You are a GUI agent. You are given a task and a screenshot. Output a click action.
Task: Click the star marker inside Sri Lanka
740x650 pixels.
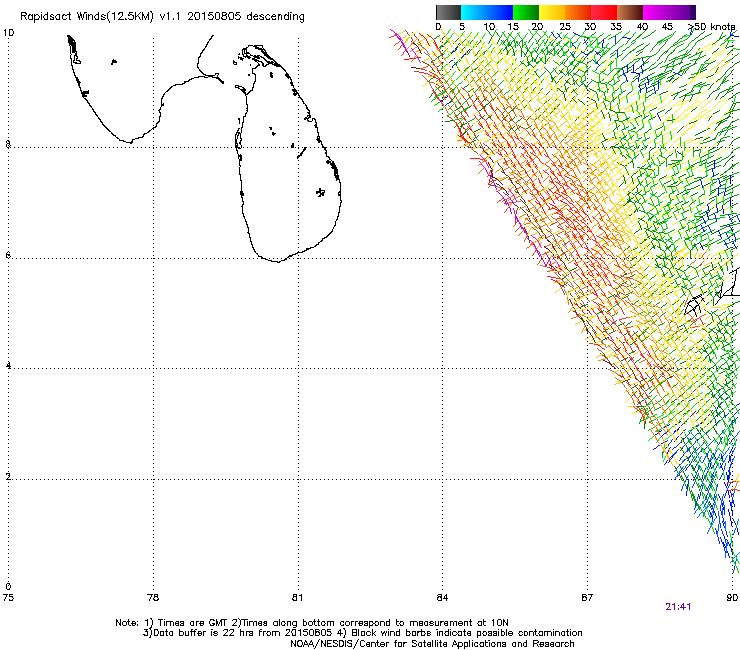pos(321,192)
